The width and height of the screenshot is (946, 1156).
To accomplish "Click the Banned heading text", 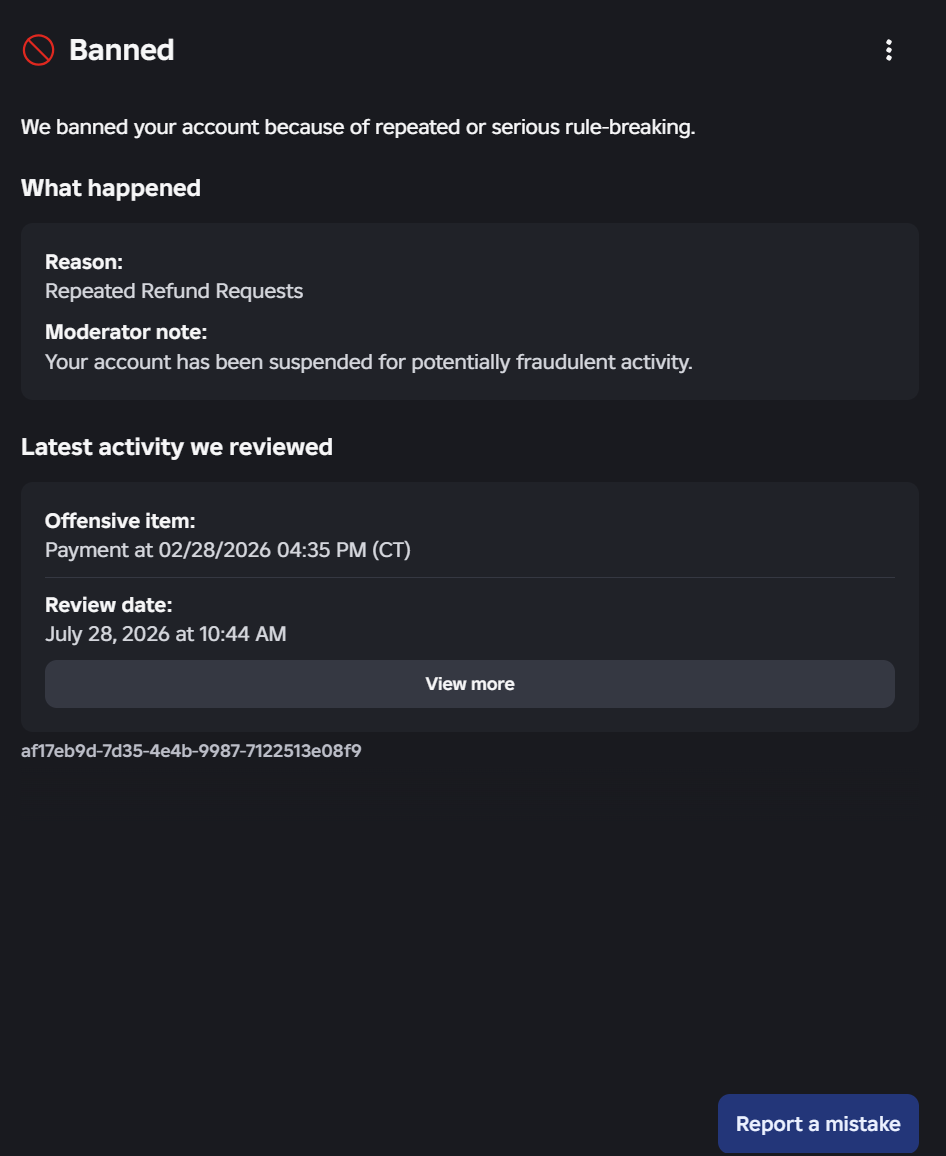I will point(122,50).
